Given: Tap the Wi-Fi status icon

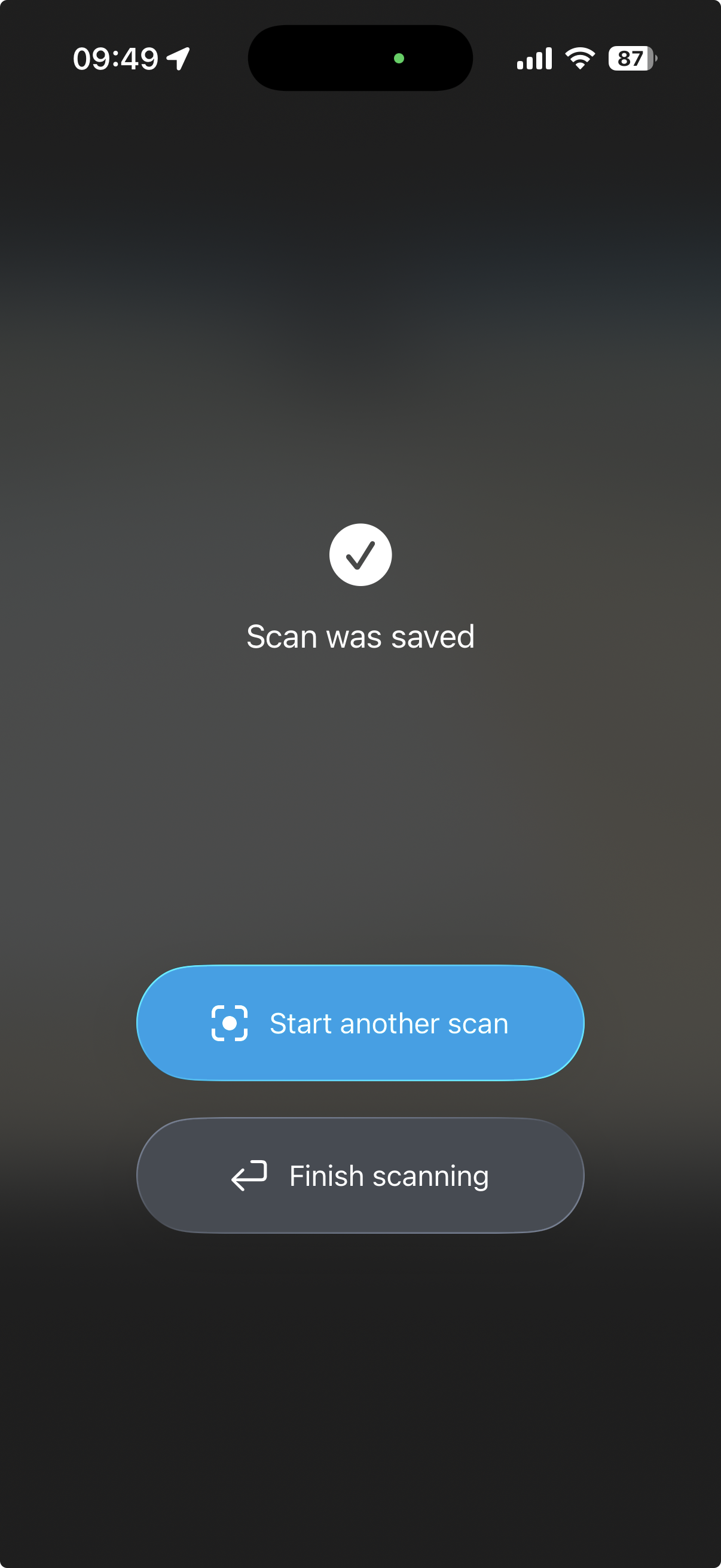Looking at the screenshot, I should (x=580, y=59).
